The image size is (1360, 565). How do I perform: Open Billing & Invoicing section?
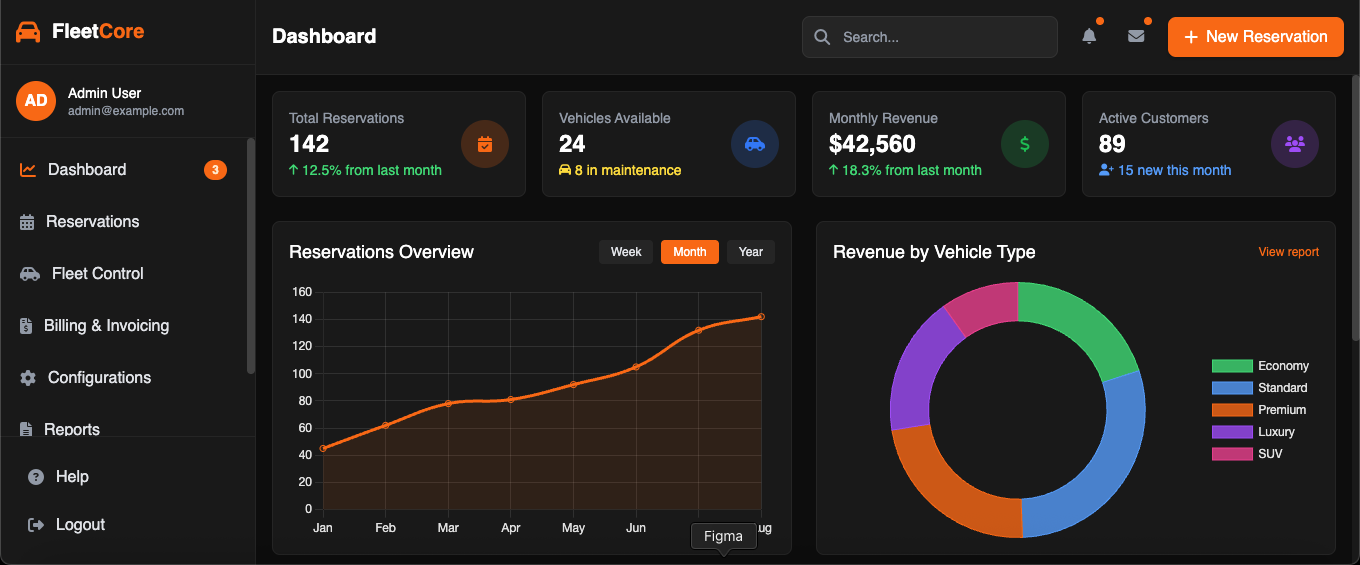pos(106,326)
